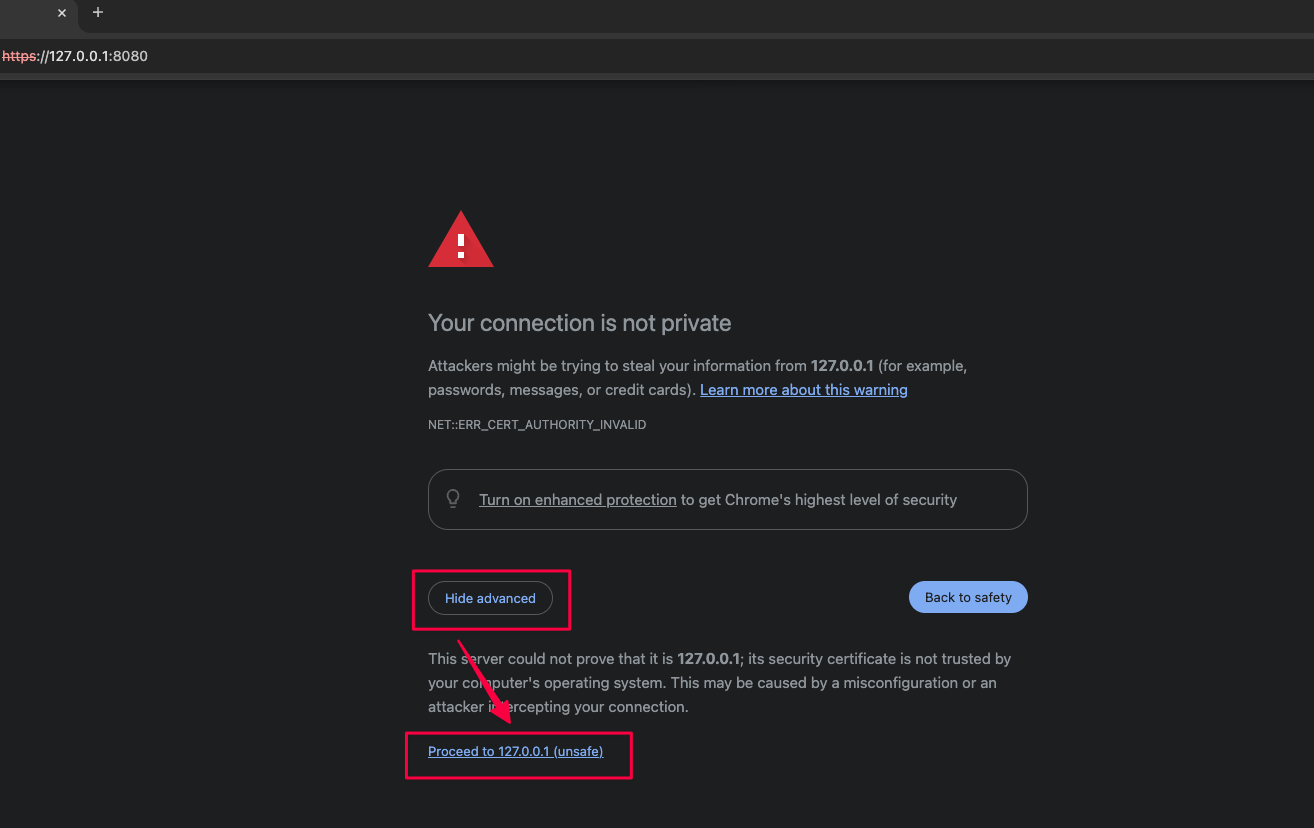Click the lightbulb icon in the protection box
The height and width of the screenshot is (828, 1314).
(453, 498)
